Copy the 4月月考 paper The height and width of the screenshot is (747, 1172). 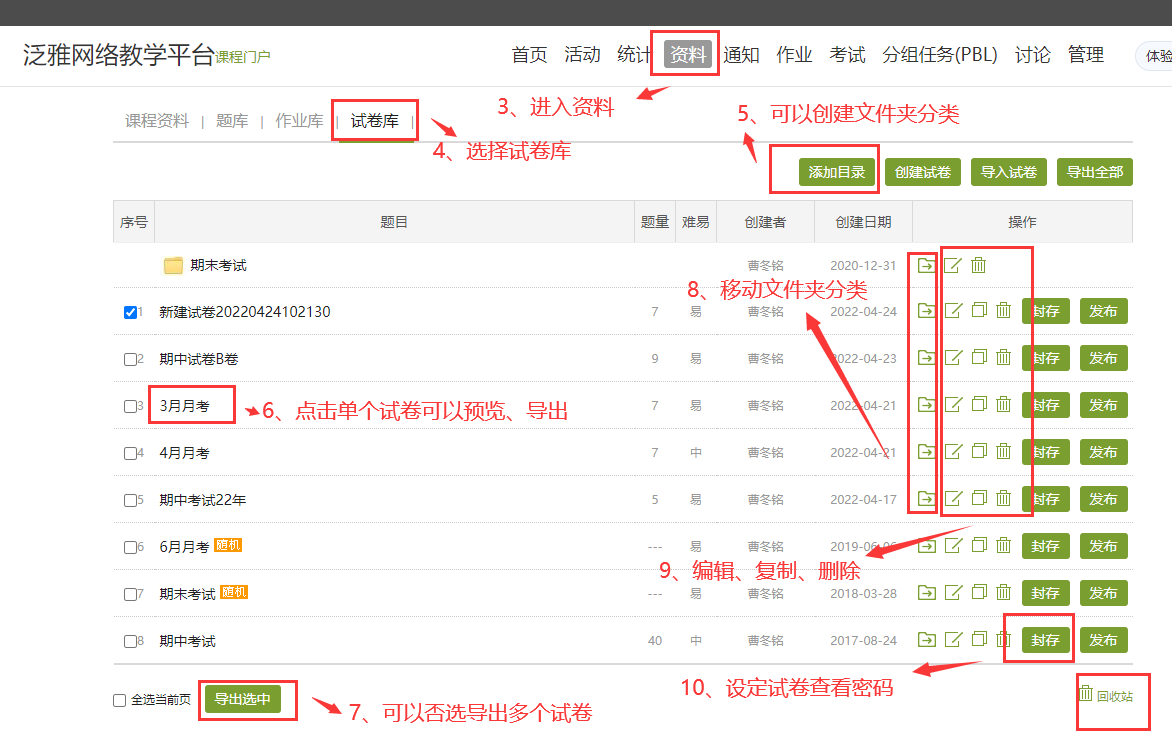click(979, 451)
